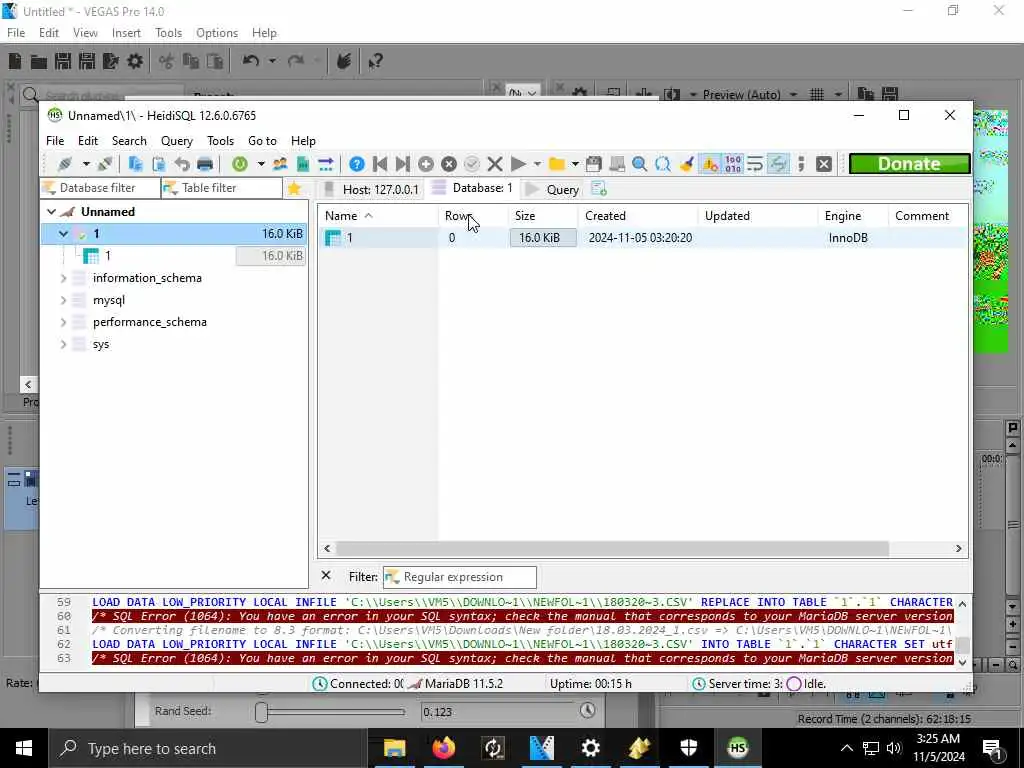Collapse the database 1 tree node
Screen dimensions: 1024x768
[63, 234]
